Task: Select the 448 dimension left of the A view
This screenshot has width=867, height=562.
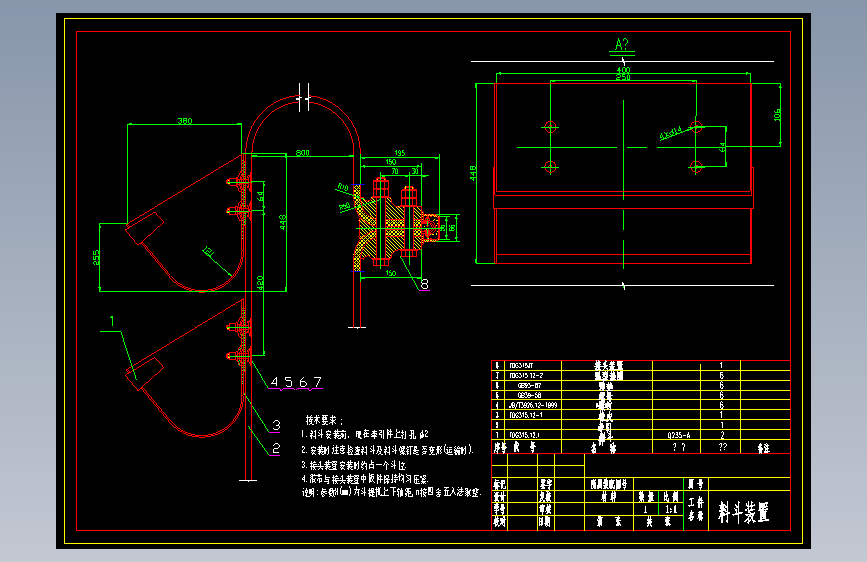Action: click(x=473, y=173)
